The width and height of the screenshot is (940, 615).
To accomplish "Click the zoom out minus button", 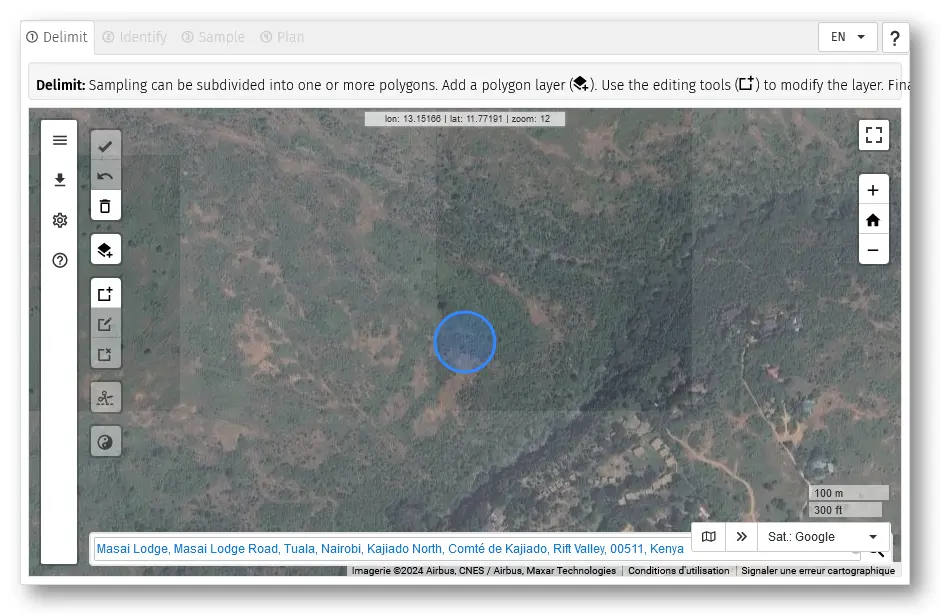I will pyautogui.click(x=873, y=250).
